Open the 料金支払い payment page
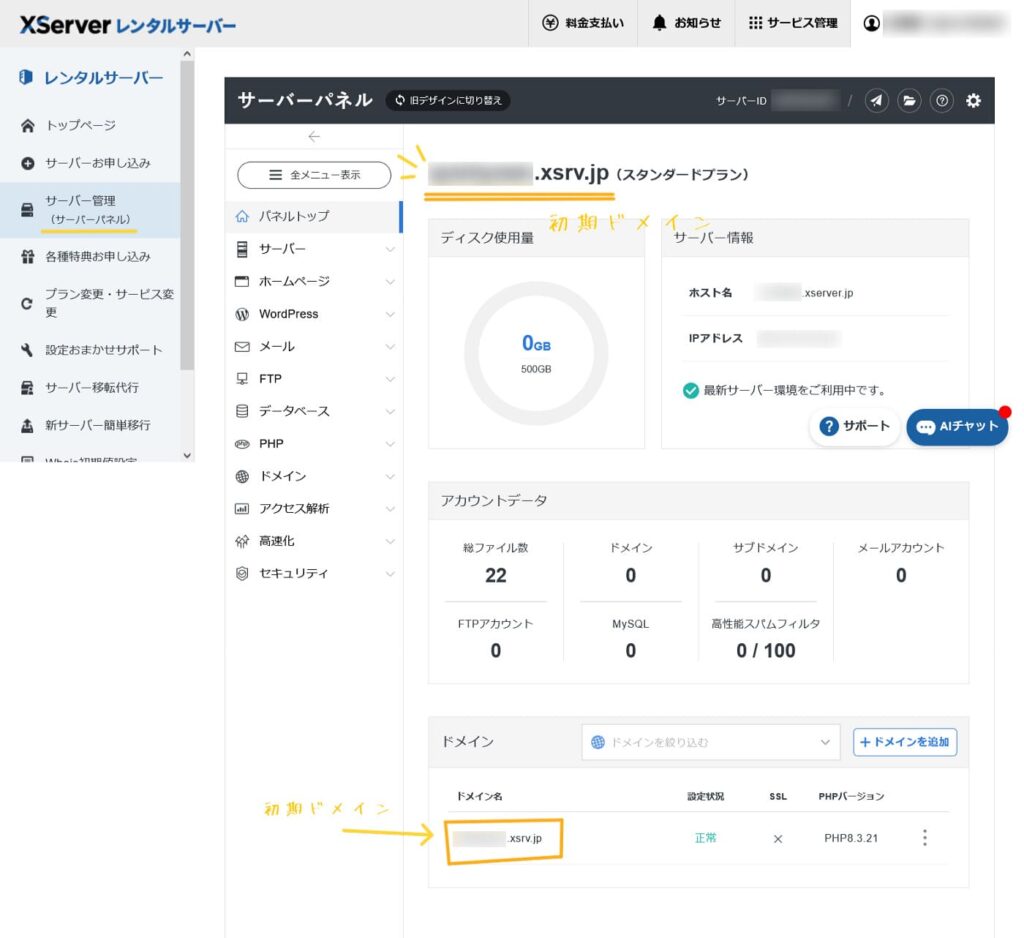The width and height of the screenshot is (1024, 938). [x=583, y=23]
